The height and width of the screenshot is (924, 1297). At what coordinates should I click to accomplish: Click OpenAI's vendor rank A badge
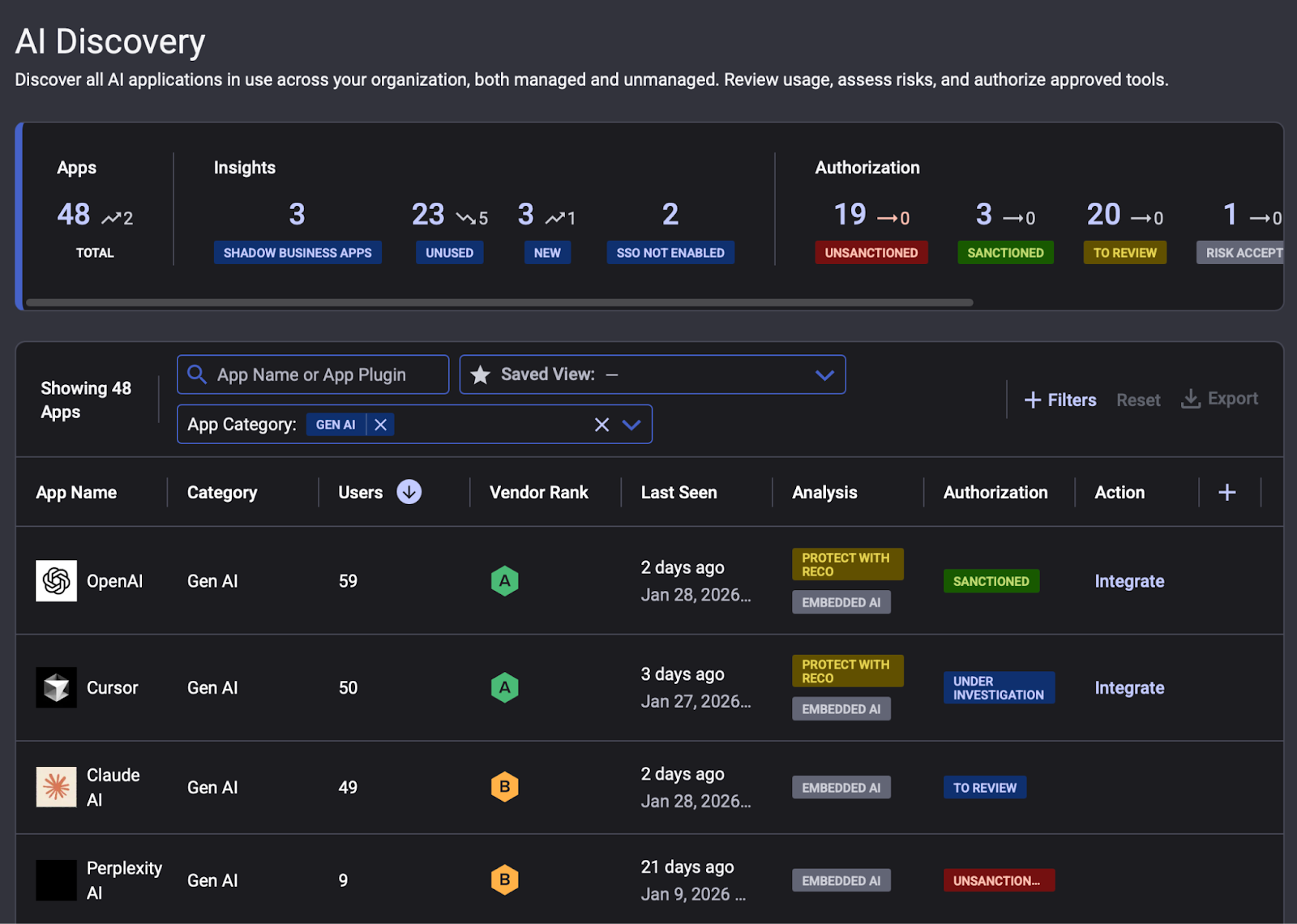(504, 580)
